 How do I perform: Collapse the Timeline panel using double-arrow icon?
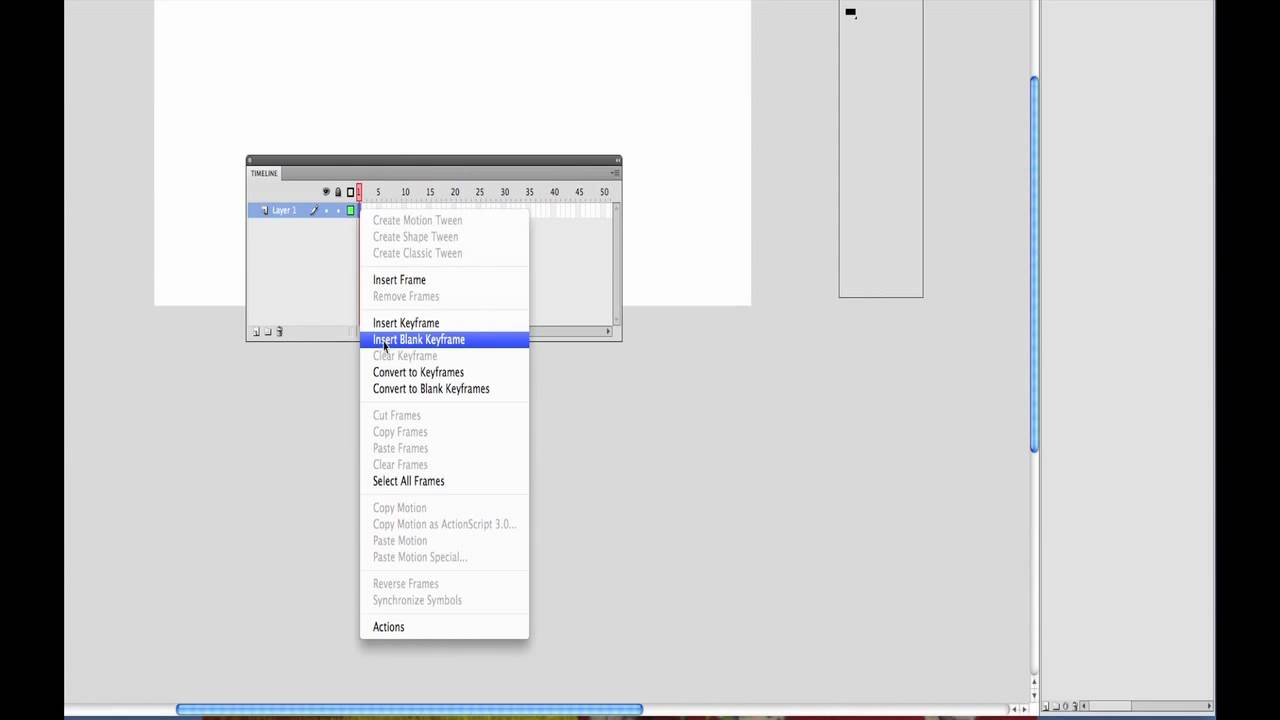tap(617, 160)
